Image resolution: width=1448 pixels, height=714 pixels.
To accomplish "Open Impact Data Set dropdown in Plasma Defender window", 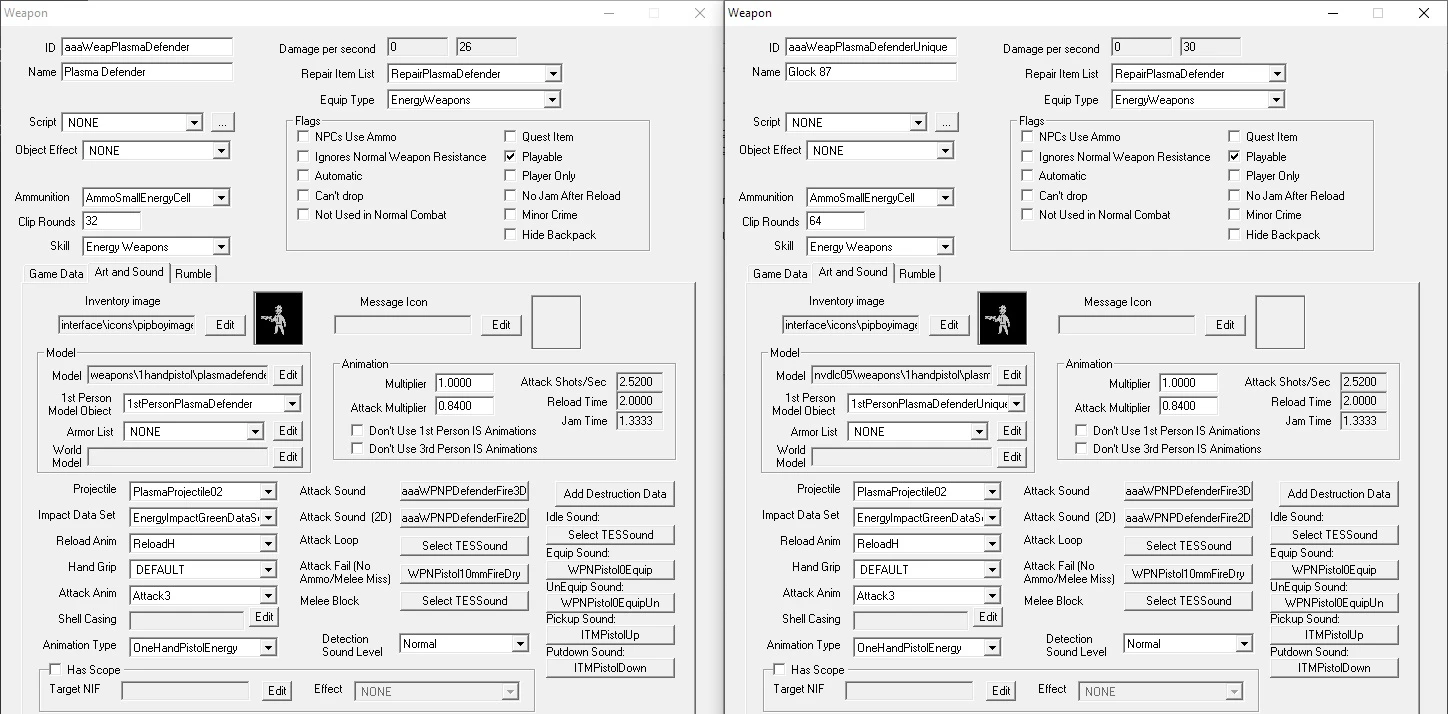I will pyautogui.click(x=267, y=518).
